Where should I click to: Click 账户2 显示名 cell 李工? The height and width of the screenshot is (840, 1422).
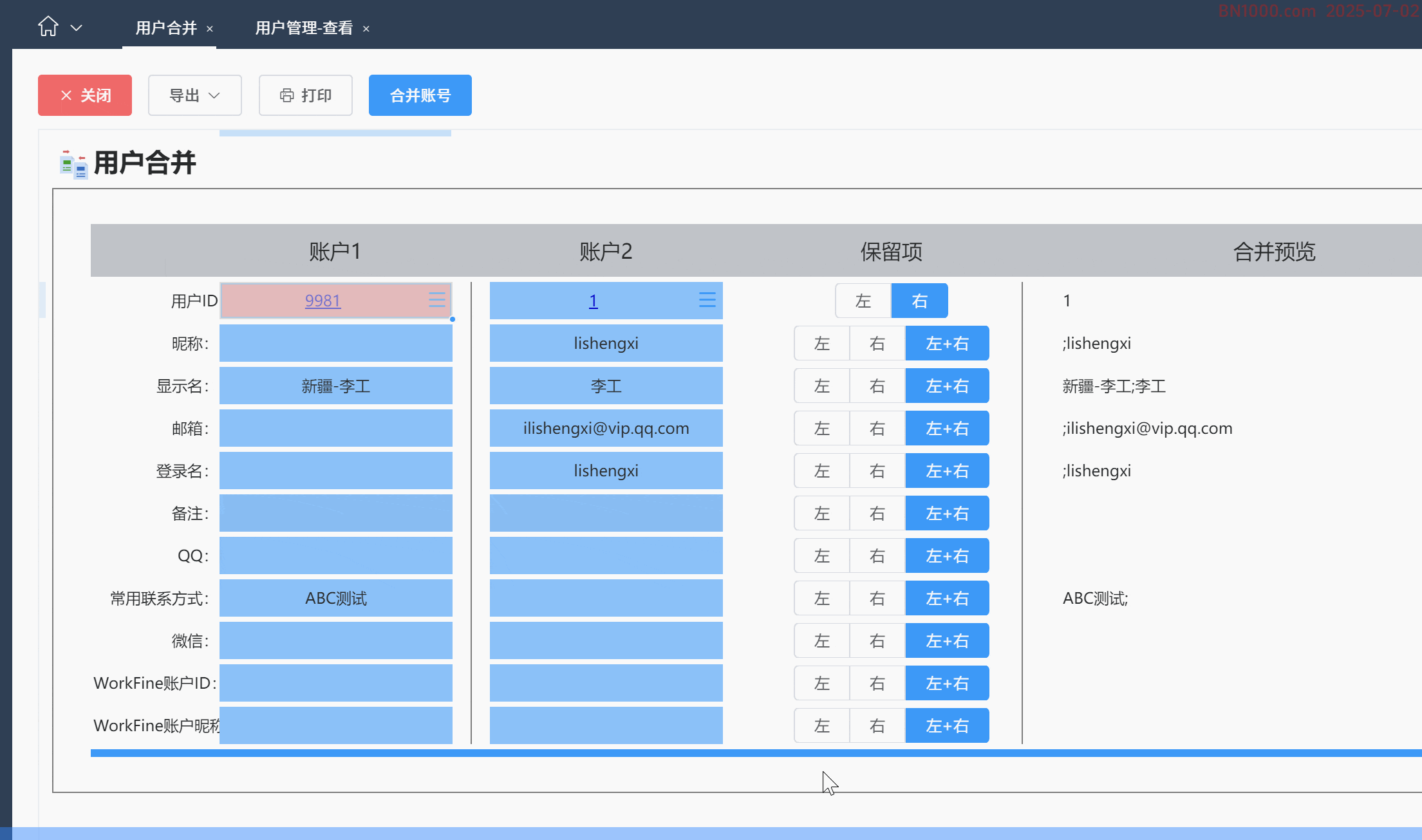pyautogui.click(x=606, y=386)
